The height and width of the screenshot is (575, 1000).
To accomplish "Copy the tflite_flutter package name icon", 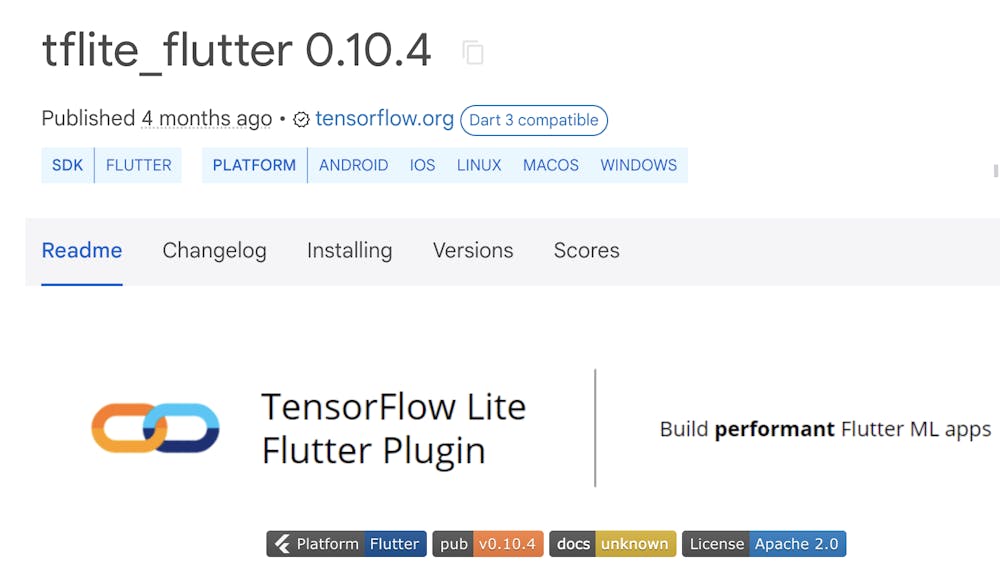I will tap(473, 53).
